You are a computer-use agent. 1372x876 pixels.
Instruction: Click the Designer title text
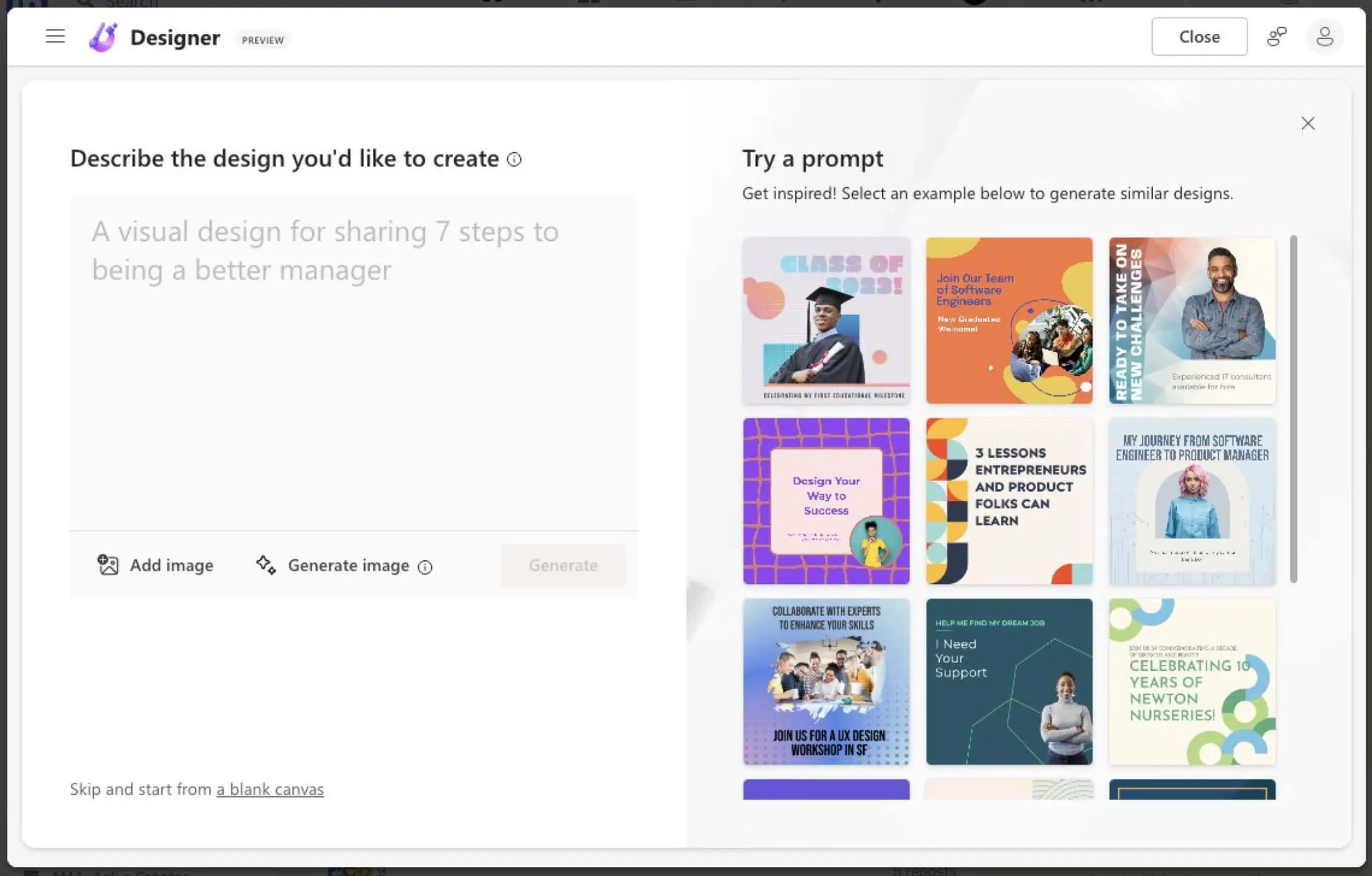pyautogui.click(x=175, y=38)
